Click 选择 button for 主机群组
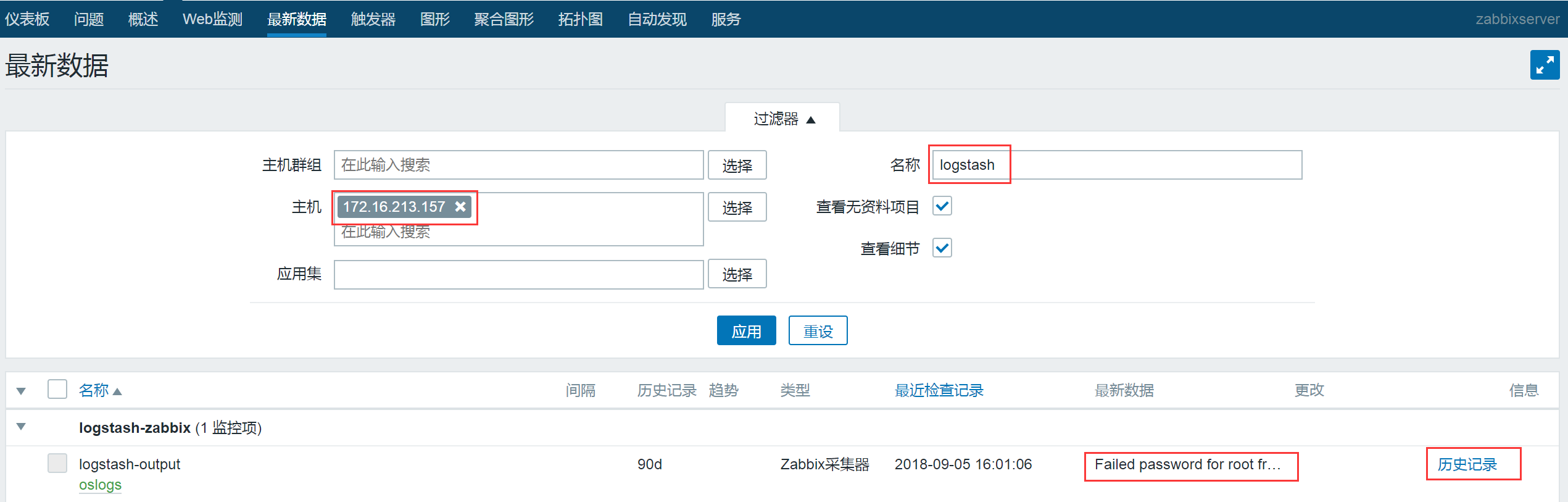This screenshot has height=502, width=1568. (737, 165)
